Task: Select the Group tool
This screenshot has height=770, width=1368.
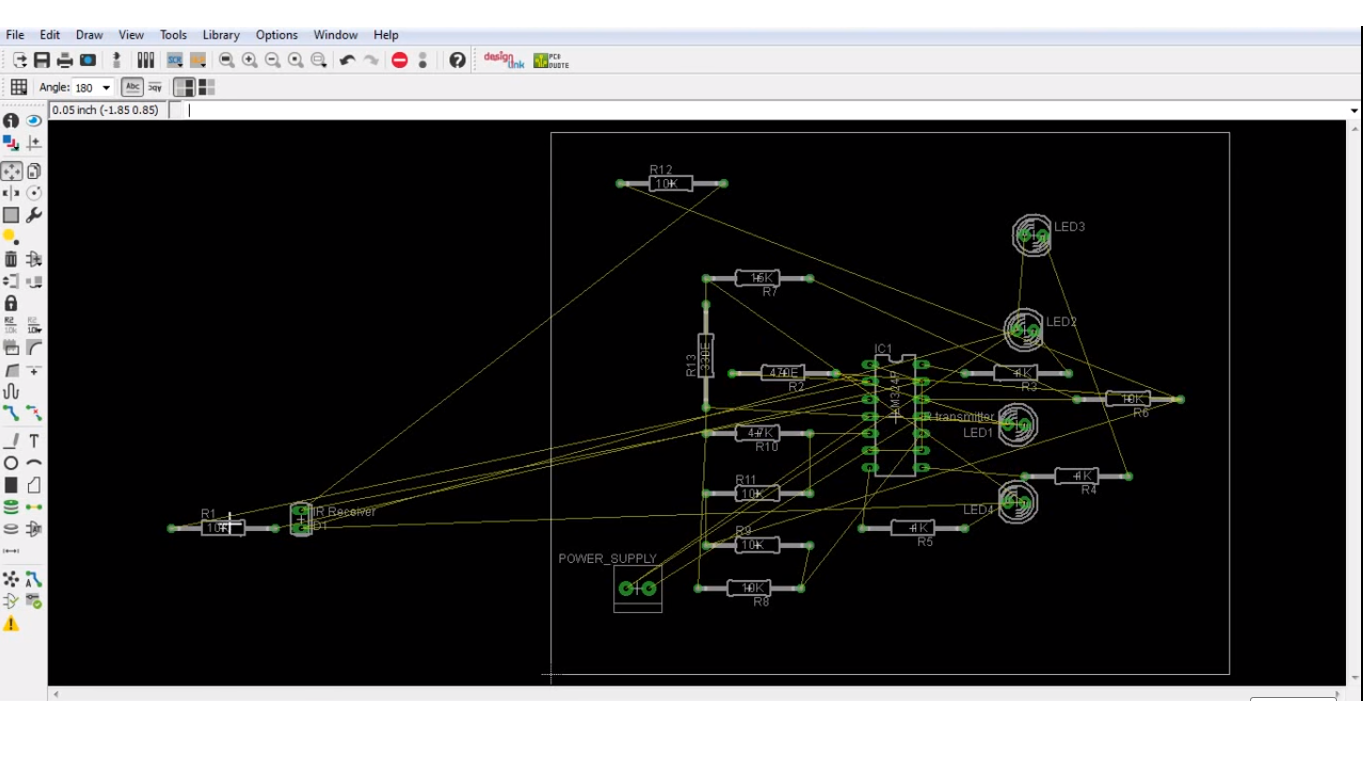Action: (11, 215)
